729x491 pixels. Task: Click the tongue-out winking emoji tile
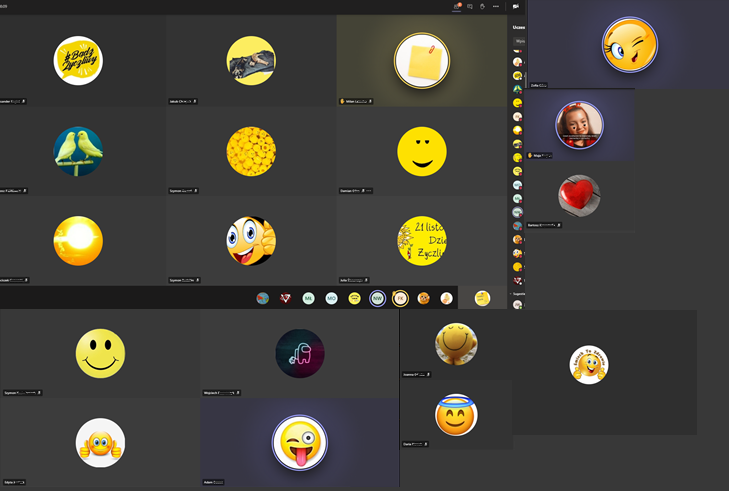pos(300,442)
